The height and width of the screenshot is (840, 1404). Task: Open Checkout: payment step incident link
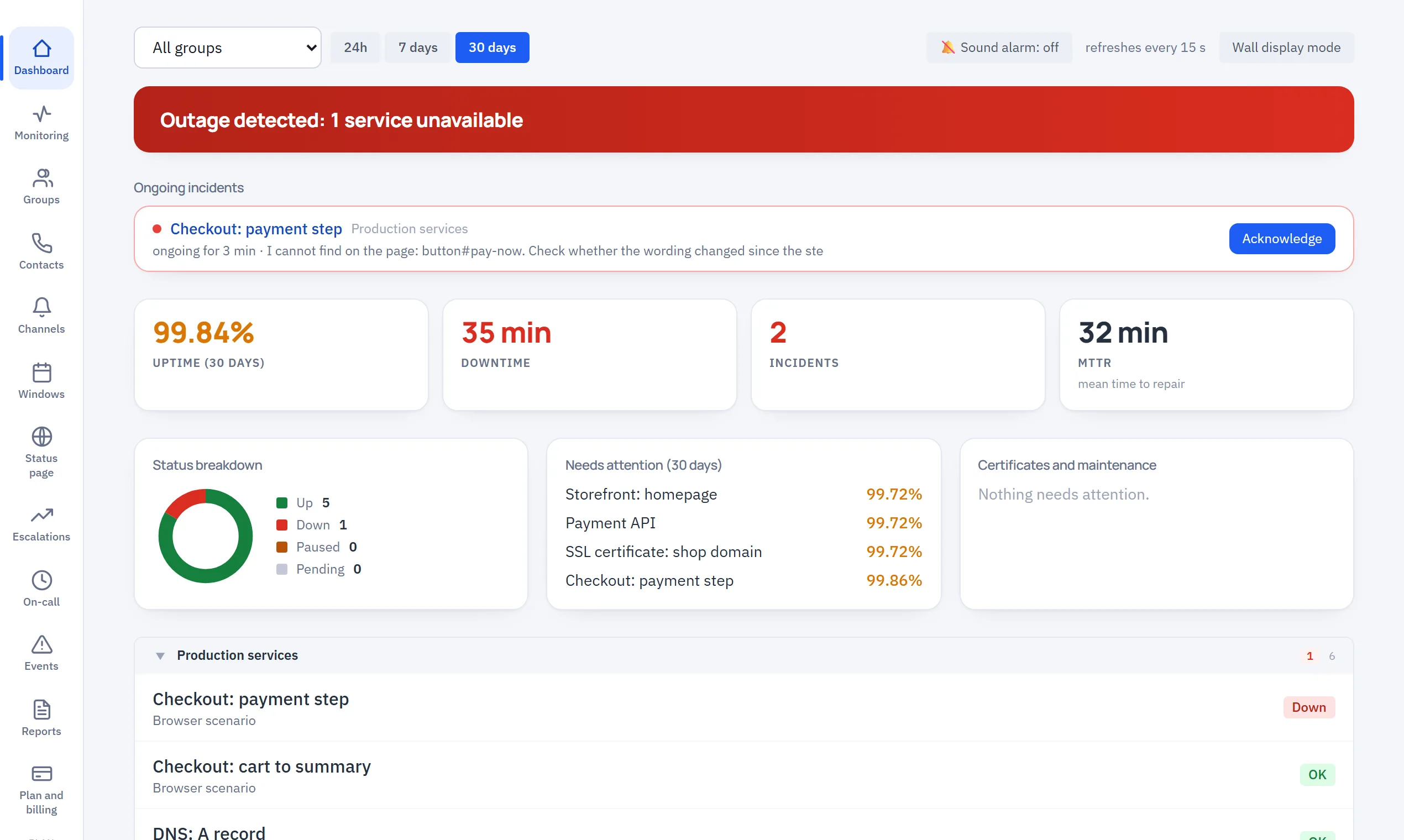pyautogui.click(x=256, y=229)
